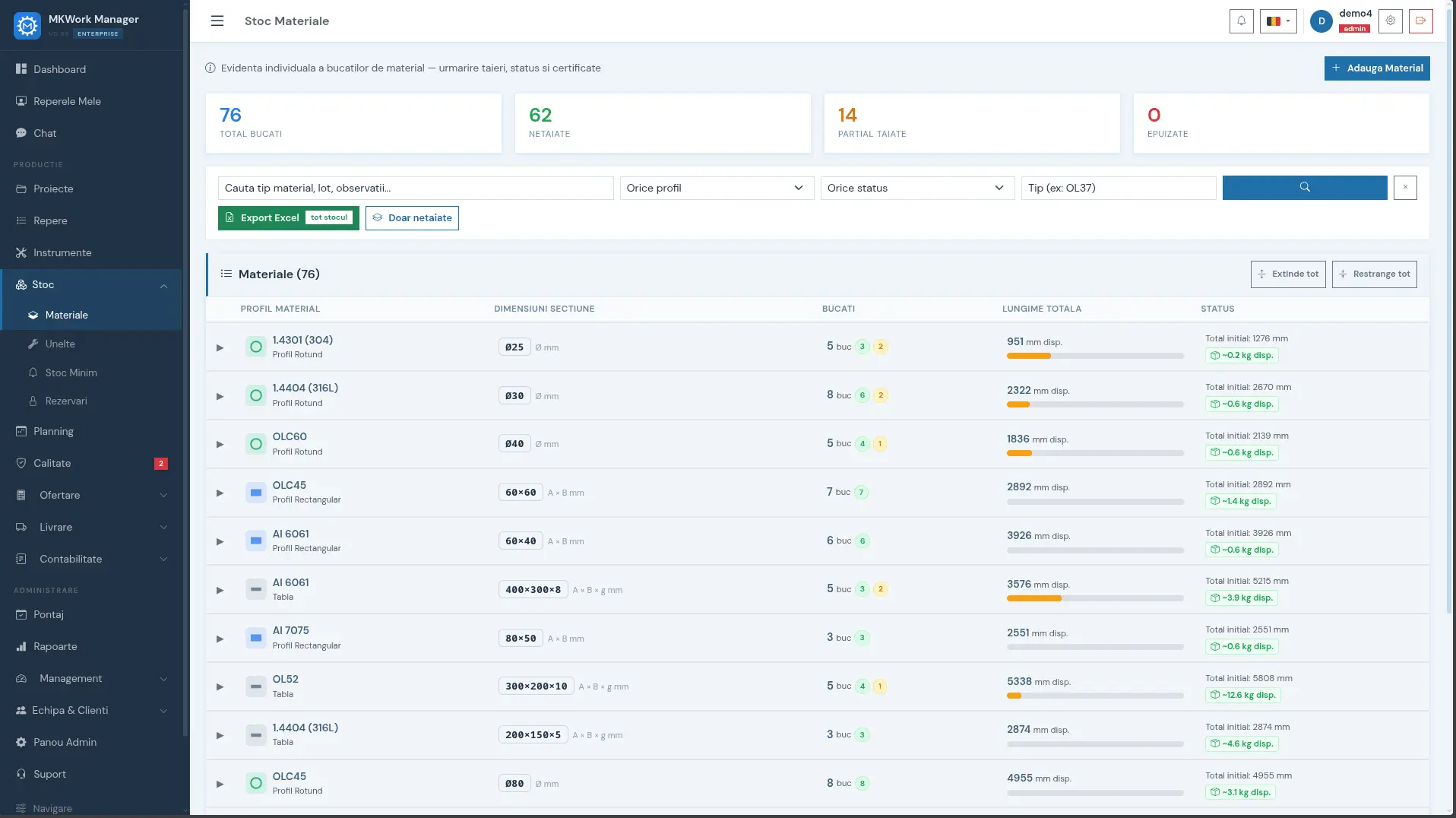Viewport: 1456px width, 818px height.
Task: Click the Al 7075 rectangular profile icon
Action: pos(256,638)
